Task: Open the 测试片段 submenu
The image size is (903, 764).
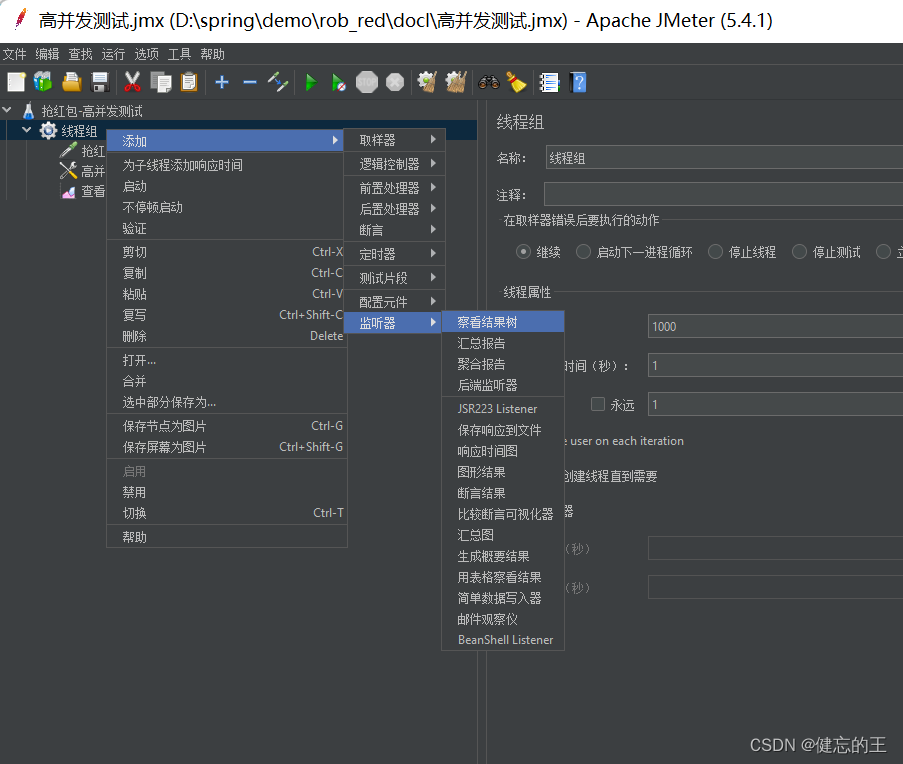Action: tap(394, 278)
